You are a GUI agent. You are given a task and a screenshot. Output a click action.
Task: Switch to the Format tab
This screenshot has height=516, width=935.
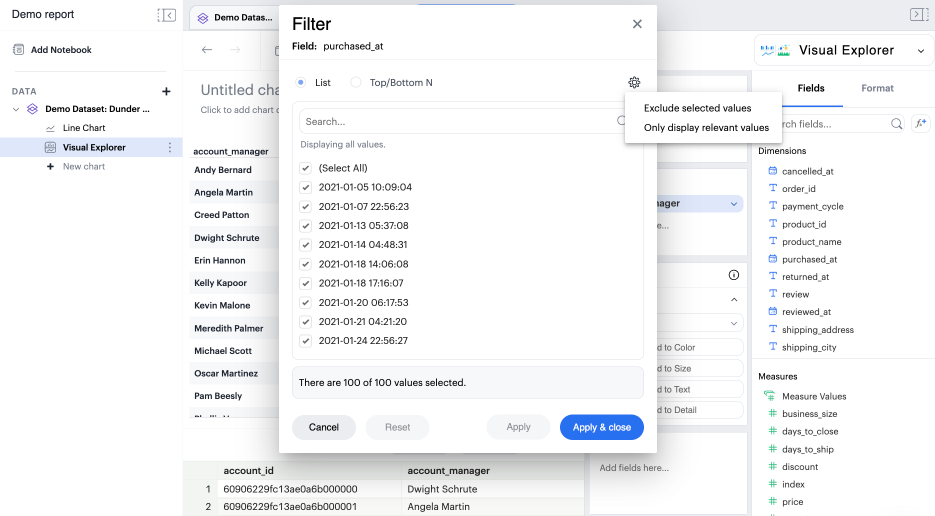click(x=877, y=88)
